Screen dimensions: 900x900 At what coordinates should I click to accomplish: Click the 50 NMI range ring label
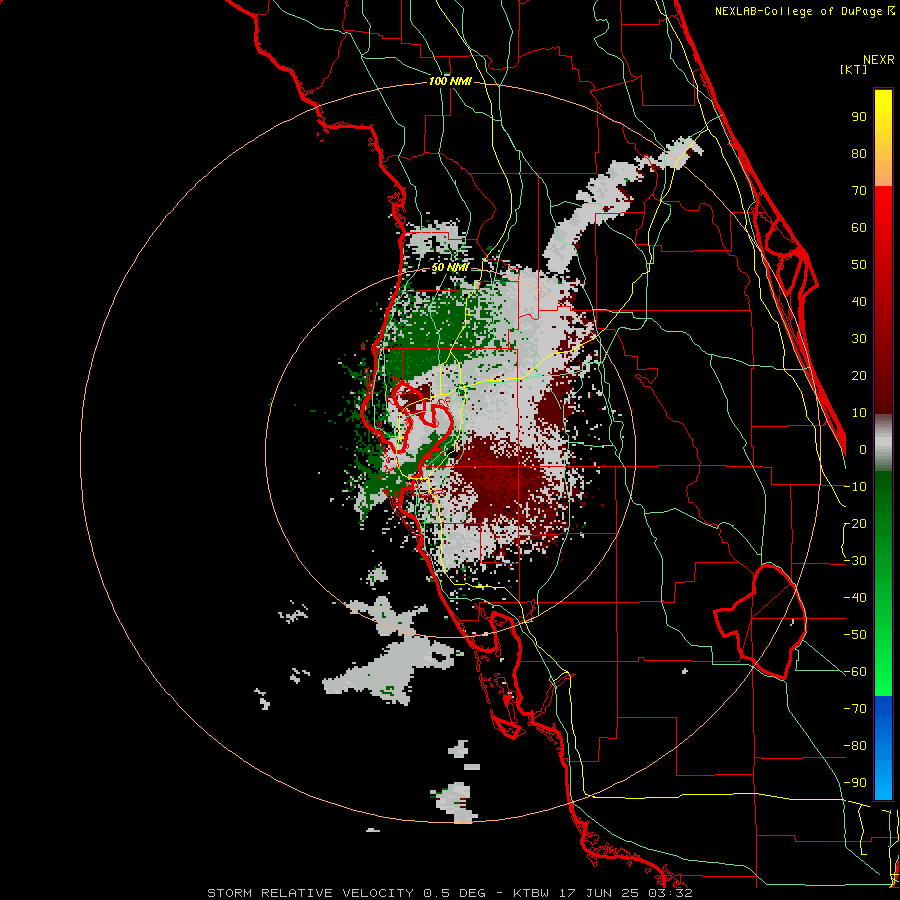(450, 267)
